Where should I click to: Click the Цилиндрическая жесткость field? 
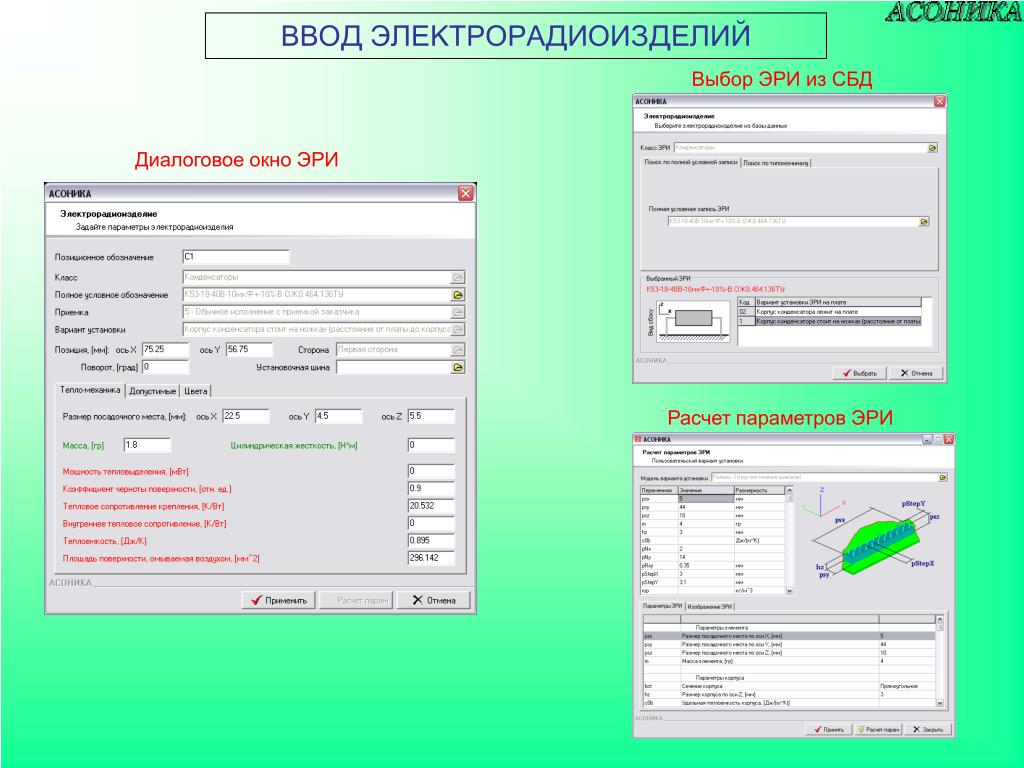431,445
